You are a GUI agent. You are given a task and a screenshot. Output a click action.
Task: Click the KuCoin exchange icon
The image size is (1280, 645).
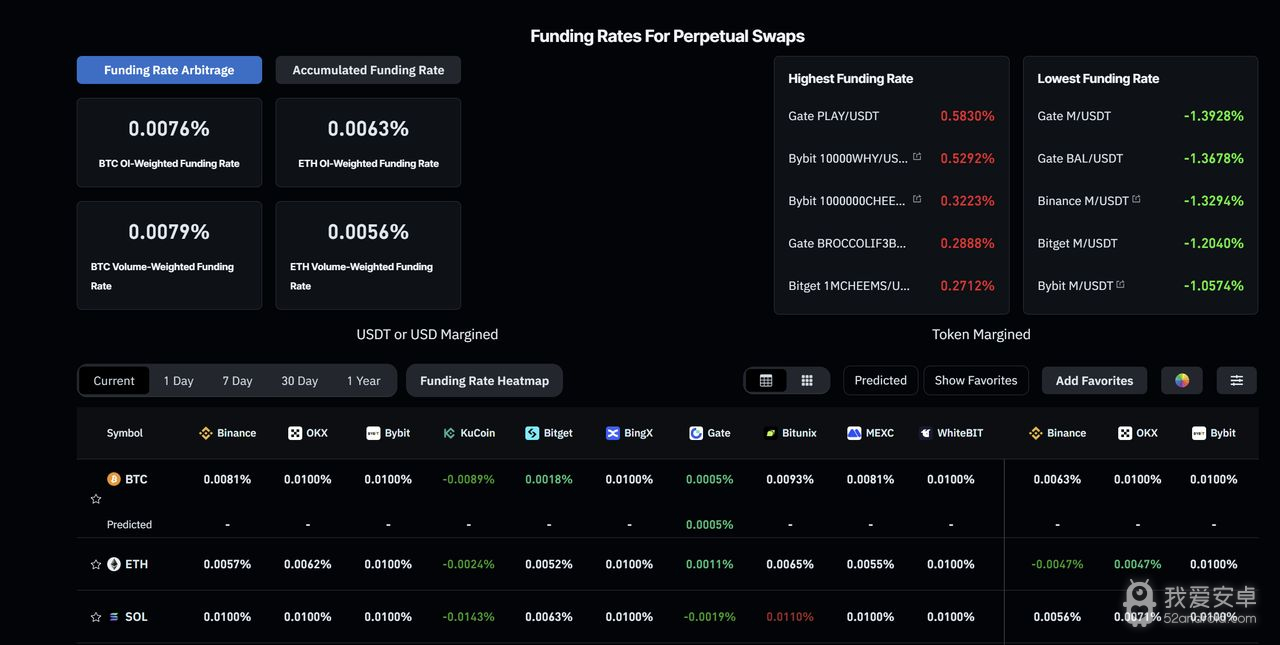449,433
